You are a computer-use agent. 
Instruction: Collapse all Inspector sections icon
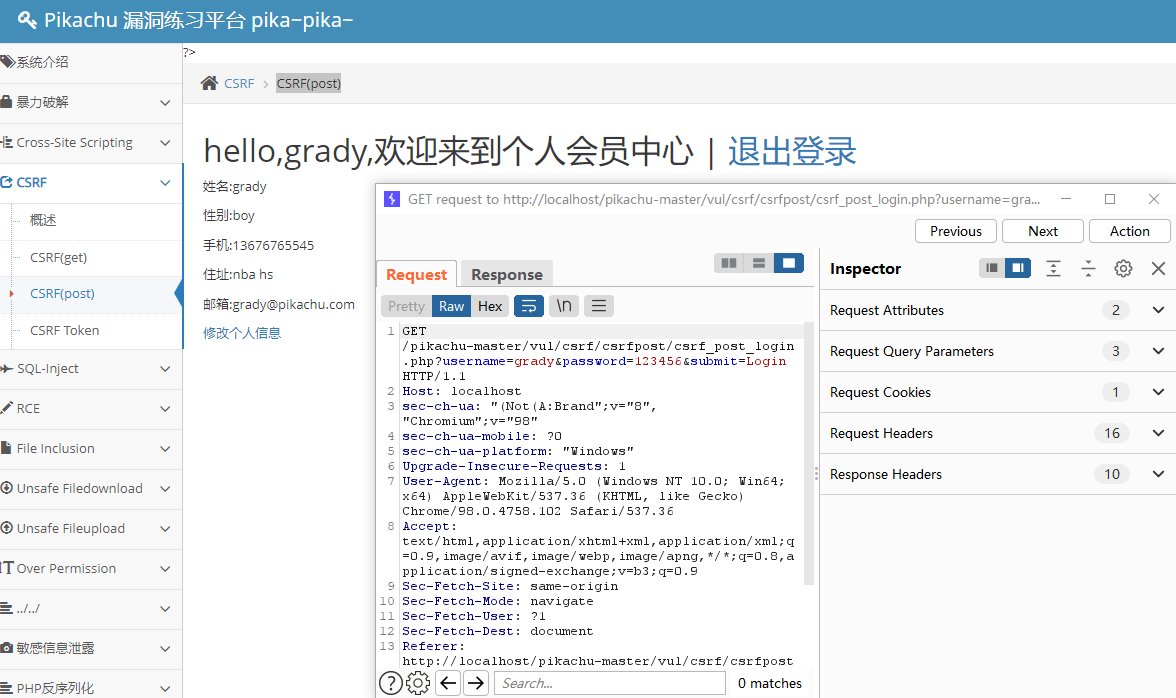tap(1088, 268)
